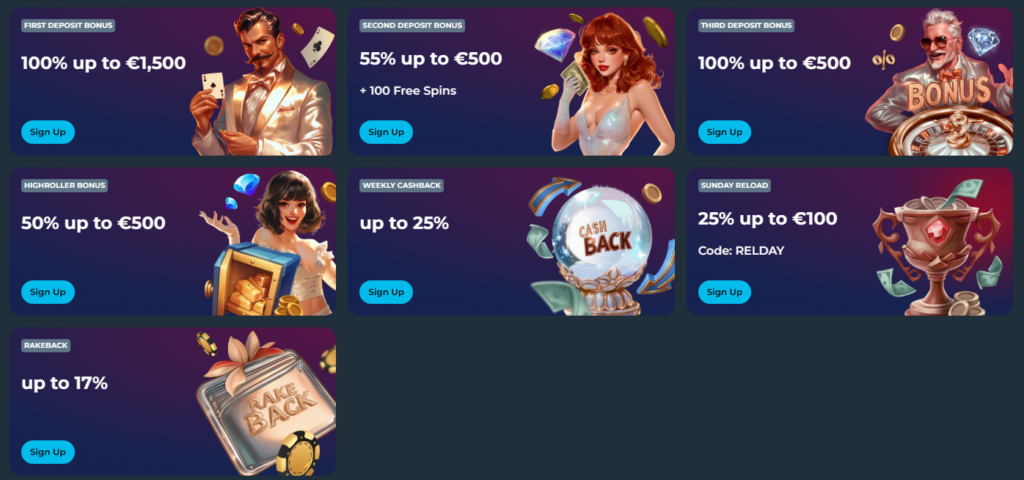Select the First Deposit Bonus label tag
Image resolution: width=1024 pixels, height=480 pixels.
point(68,25)
